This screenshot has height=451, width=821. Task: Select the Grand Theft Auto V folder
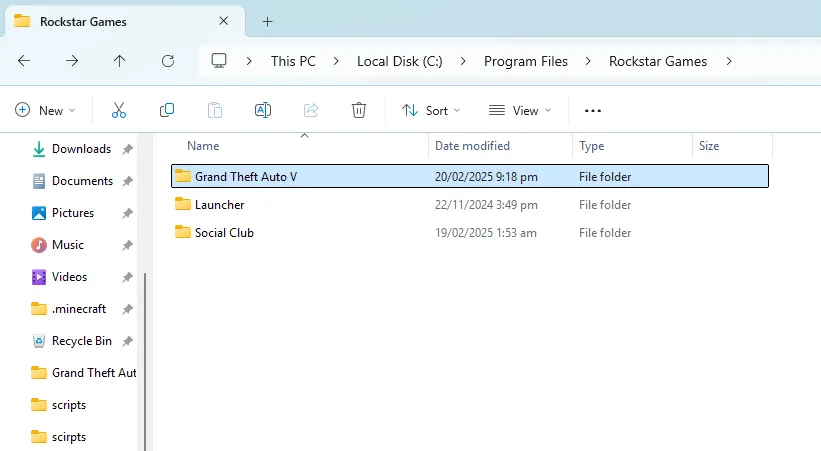coord(470,176)
